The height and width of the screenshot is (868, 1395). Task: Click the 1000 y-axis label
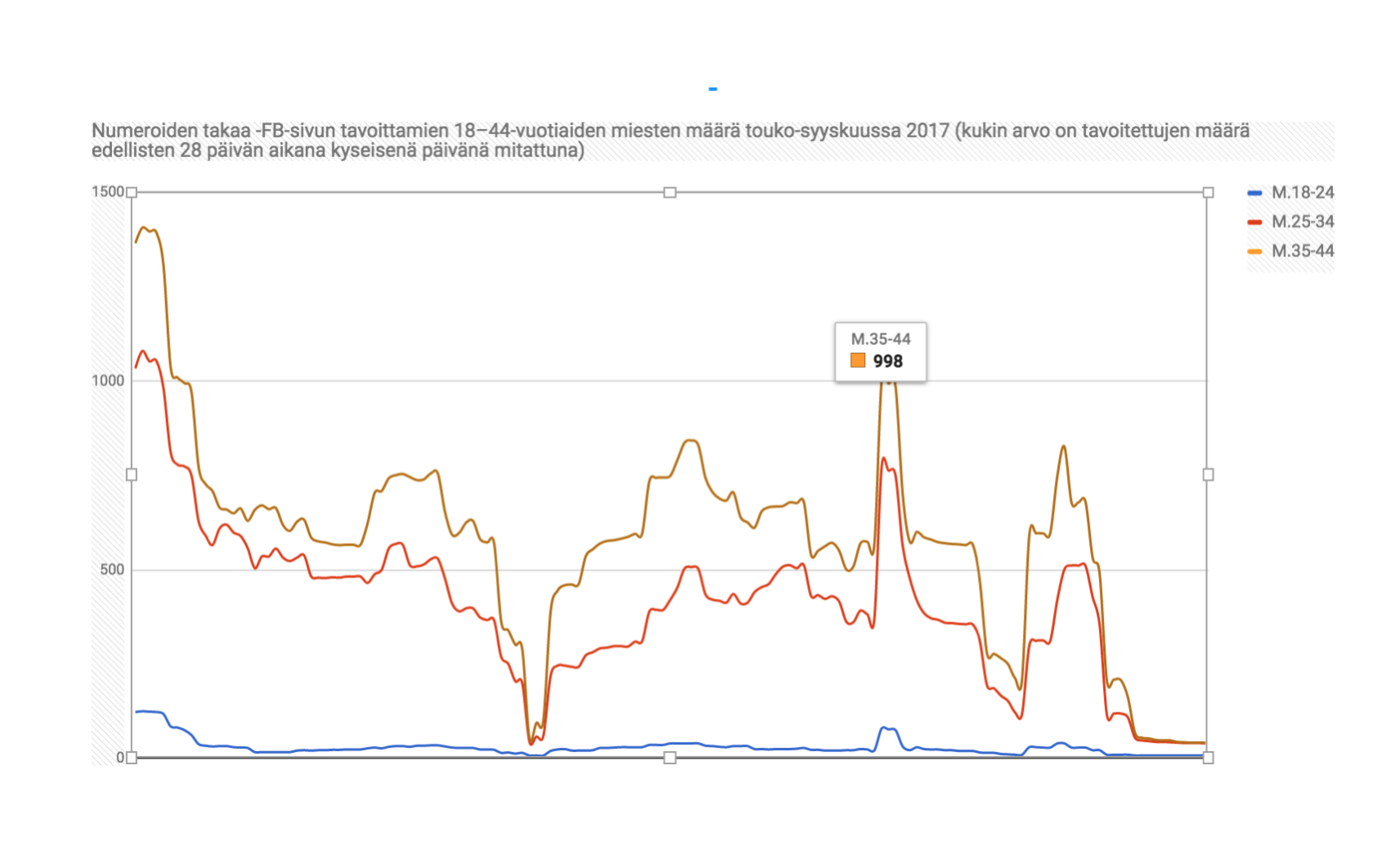point(107,381)
